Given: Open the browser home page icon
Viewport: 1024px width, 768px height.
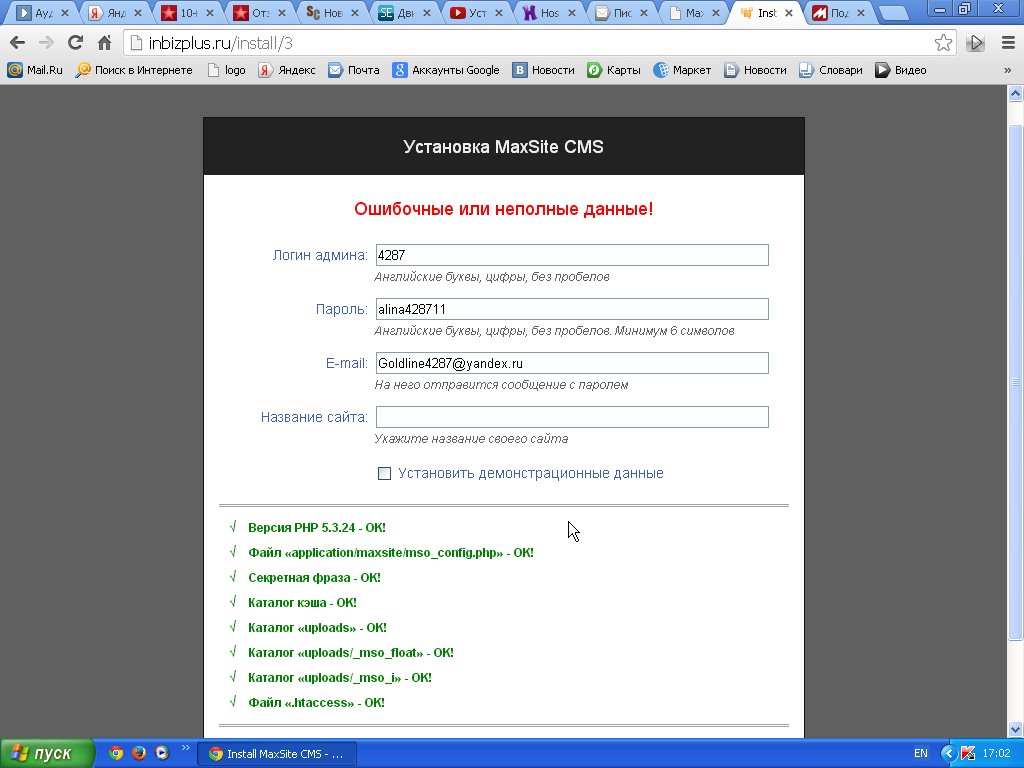Looking at the screenshot, I should (x=104, y=43).
